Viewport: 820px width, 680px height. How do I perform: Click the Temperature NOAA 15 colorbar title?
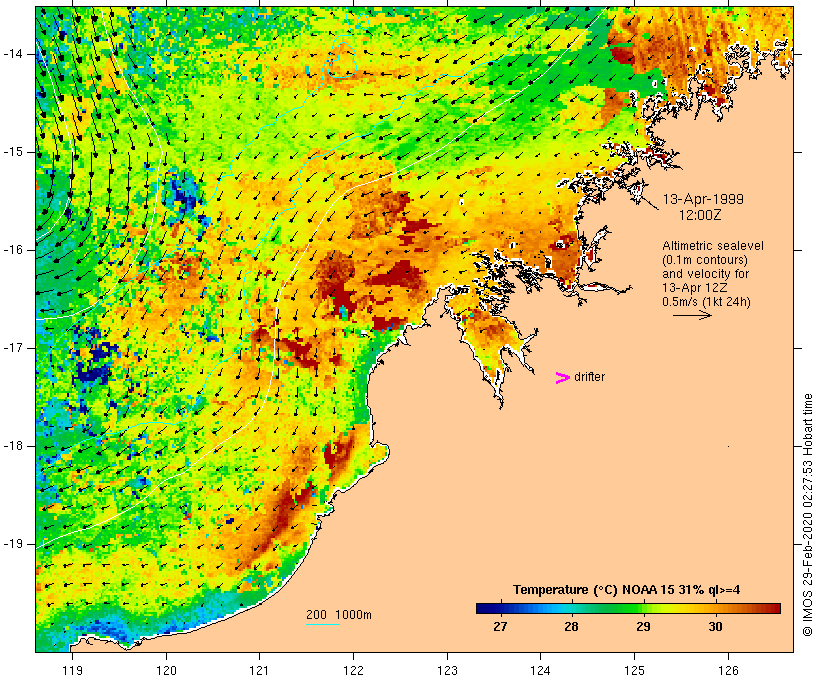click(627, 590)
